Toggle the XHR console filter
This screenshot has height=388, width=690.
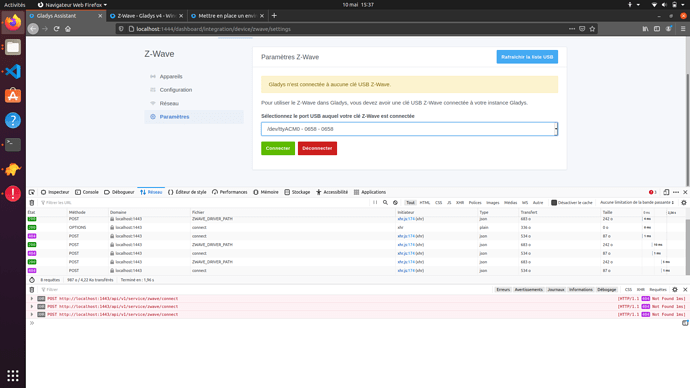tap(640, 289)
